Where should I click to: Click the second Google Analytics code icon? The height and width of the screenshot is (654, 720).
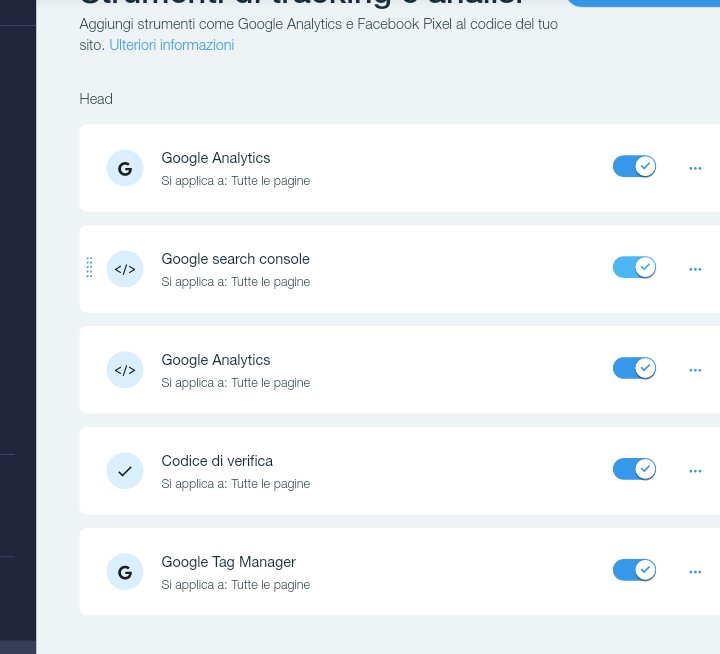[125, 370]
